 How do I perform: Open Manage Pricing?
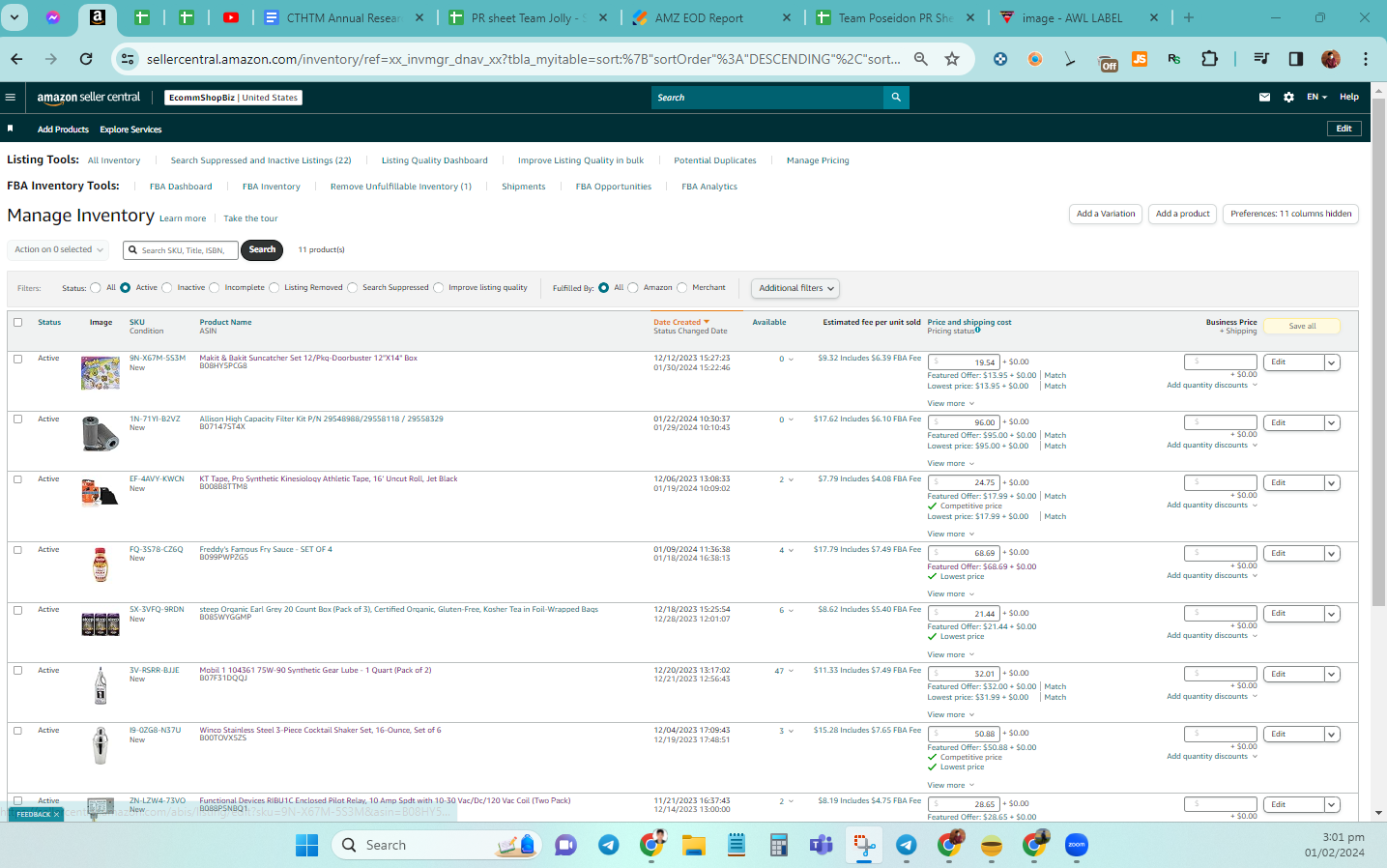[x=818, y=160]
